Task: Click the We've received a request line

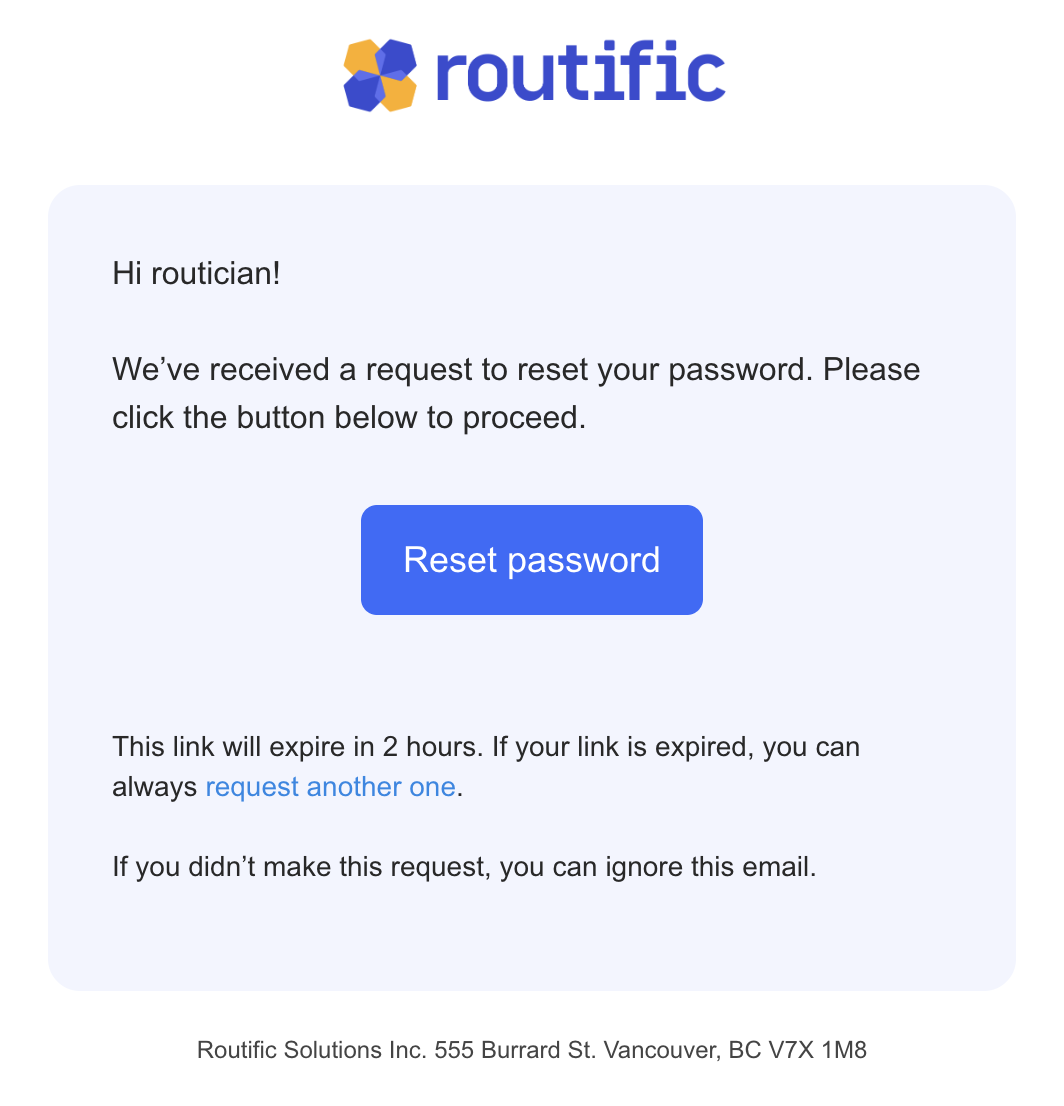Action: 516,370
